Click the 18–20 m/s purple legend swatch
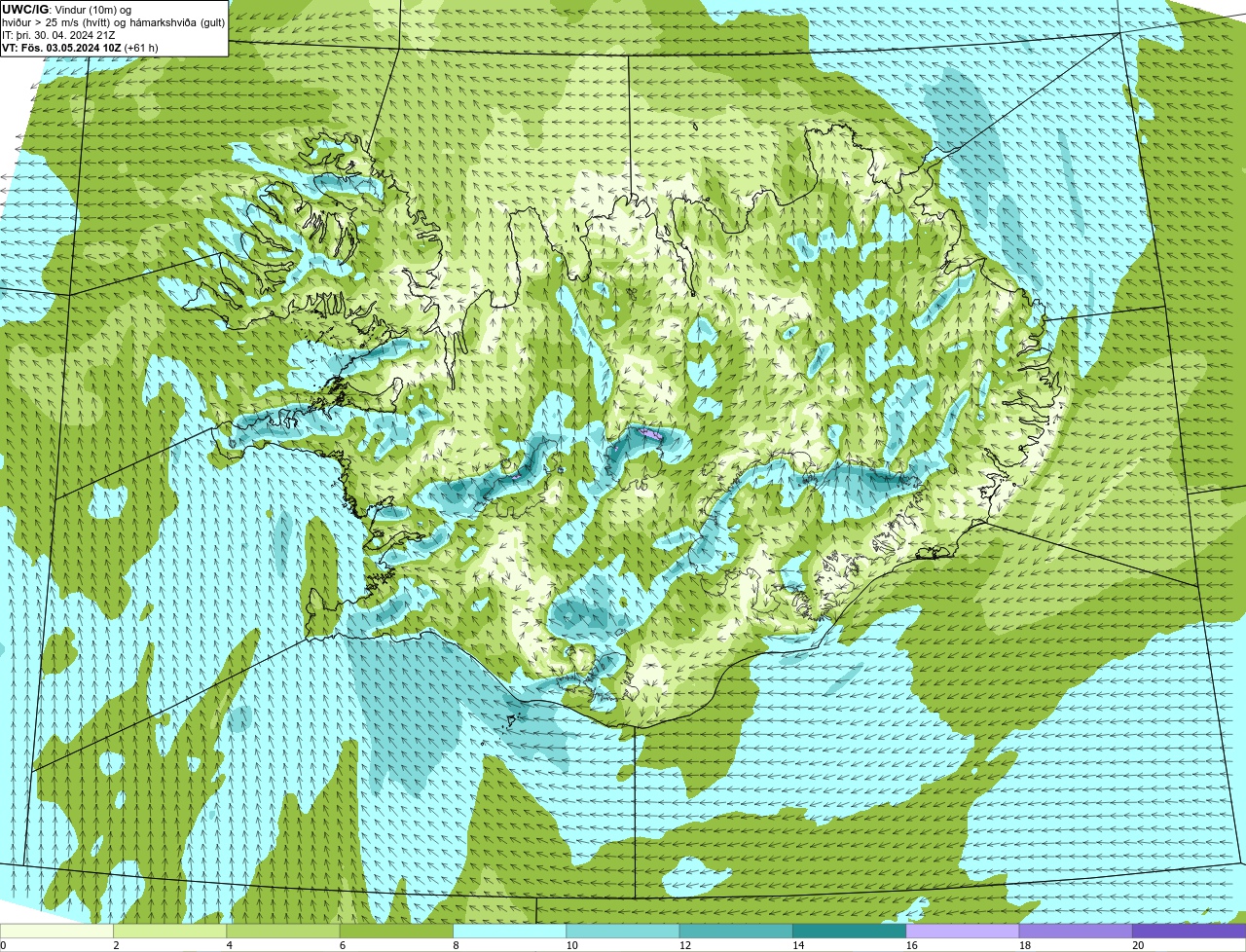 pyautogui.click(x=1076, y=931)
